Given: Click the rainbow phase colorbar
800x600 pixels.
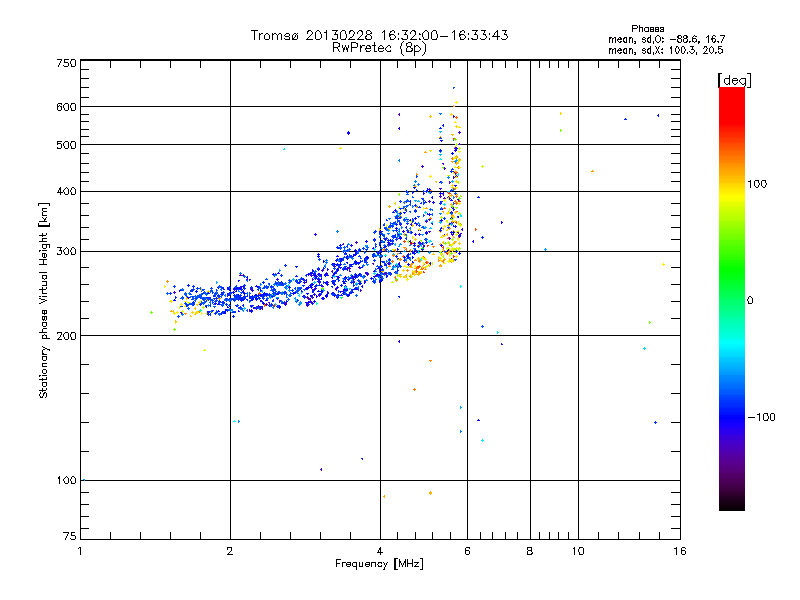Looking at the screenshot, I should pyautogui.click(x=732, y=298).
